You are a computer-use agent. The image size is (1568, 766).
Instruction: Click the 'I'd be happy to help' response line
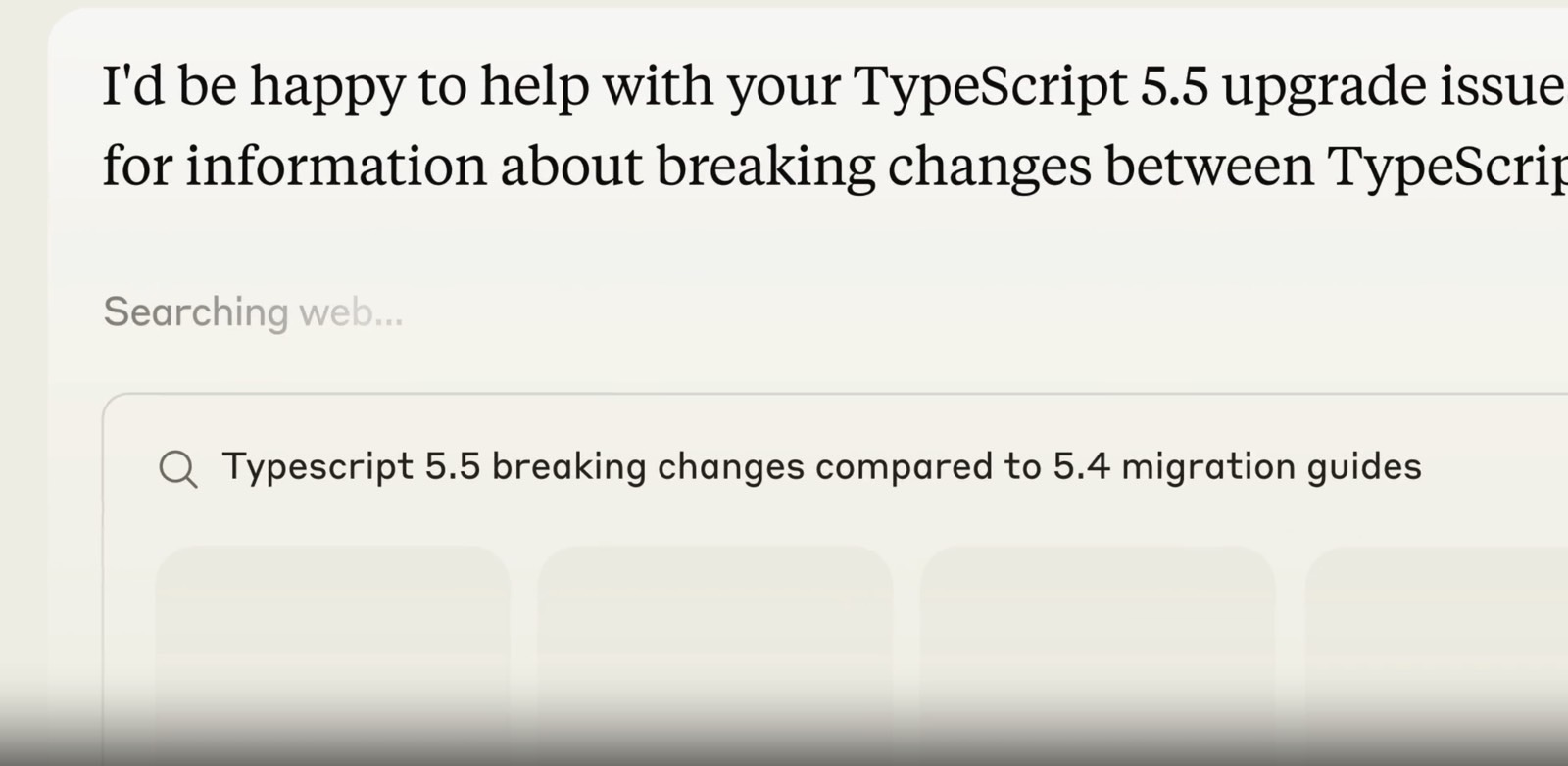[835, 86]
